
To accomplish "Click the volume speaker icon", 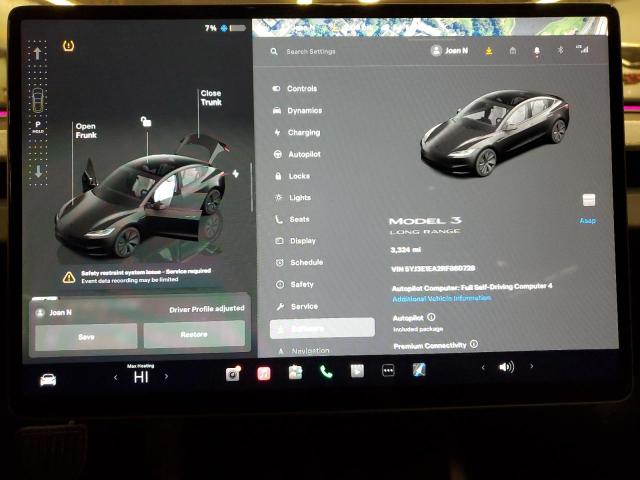I will 507,367.
